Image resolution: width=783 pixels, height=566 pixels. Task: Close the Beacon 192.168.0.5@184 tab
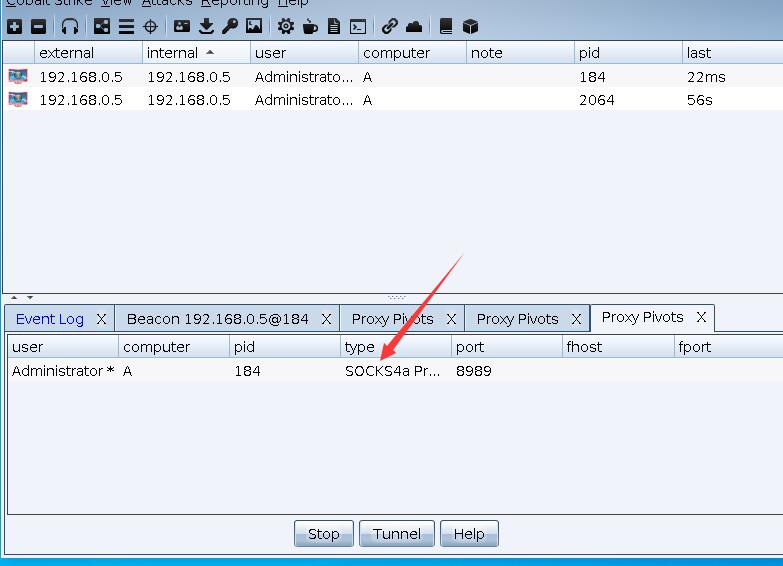(x=326, y=319)
